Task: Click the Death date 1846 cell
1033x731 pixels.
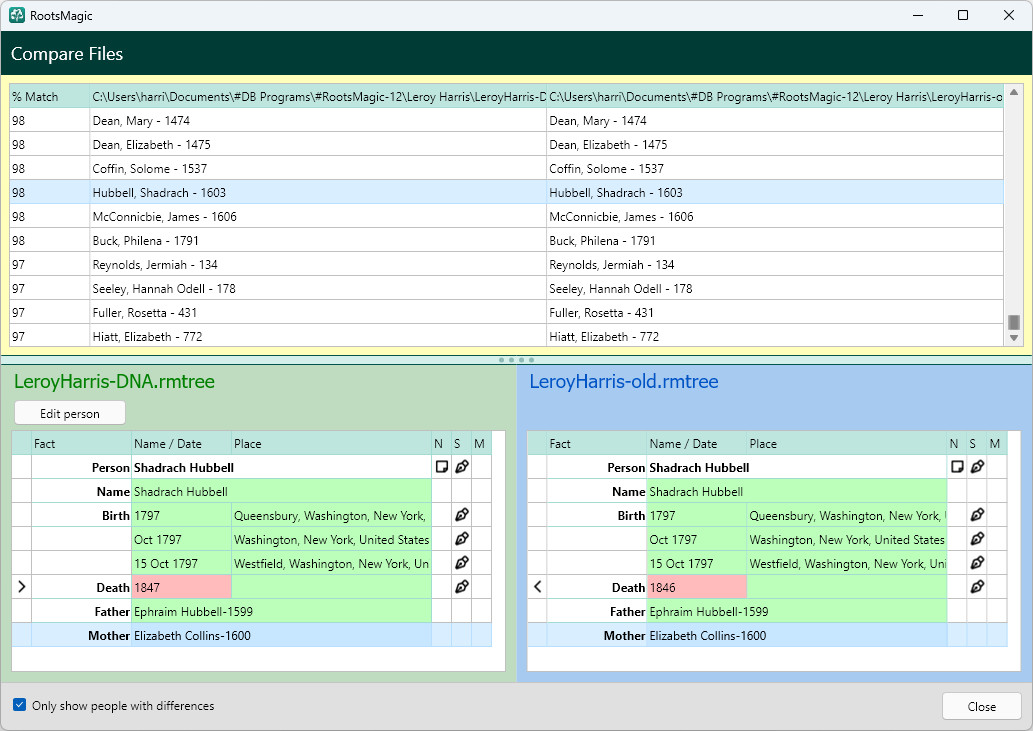Action: click(697, 587)
